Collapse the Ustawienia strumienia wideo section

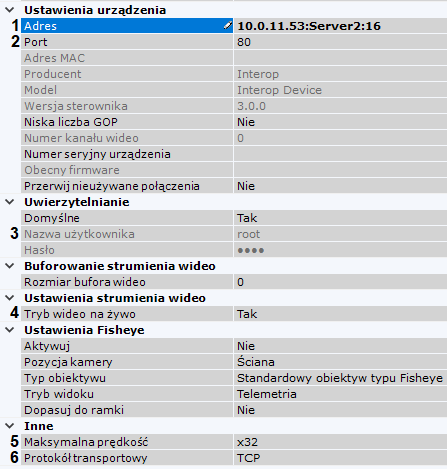[10, 298]
